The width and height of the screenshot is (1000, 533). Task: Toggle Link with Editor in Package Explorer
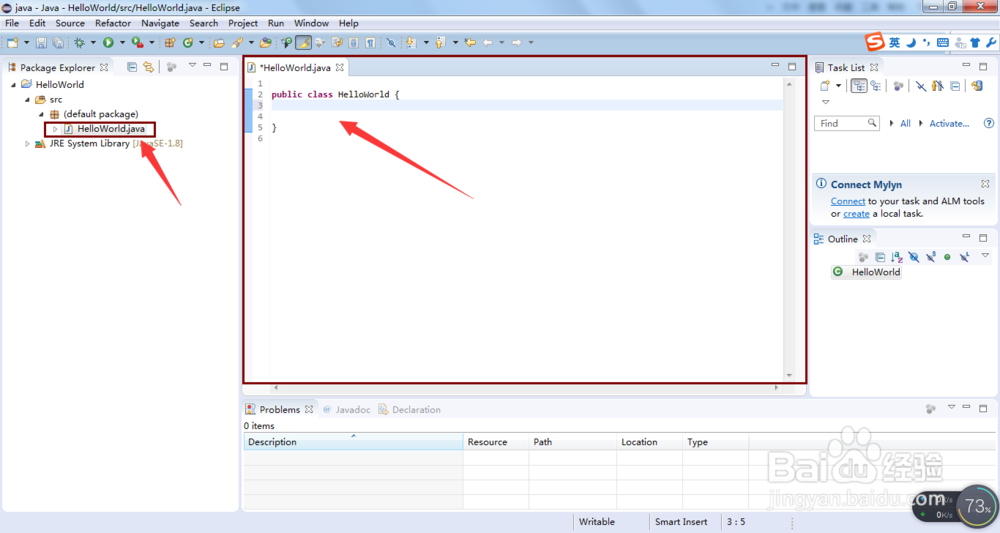click(x=149, y=67)
